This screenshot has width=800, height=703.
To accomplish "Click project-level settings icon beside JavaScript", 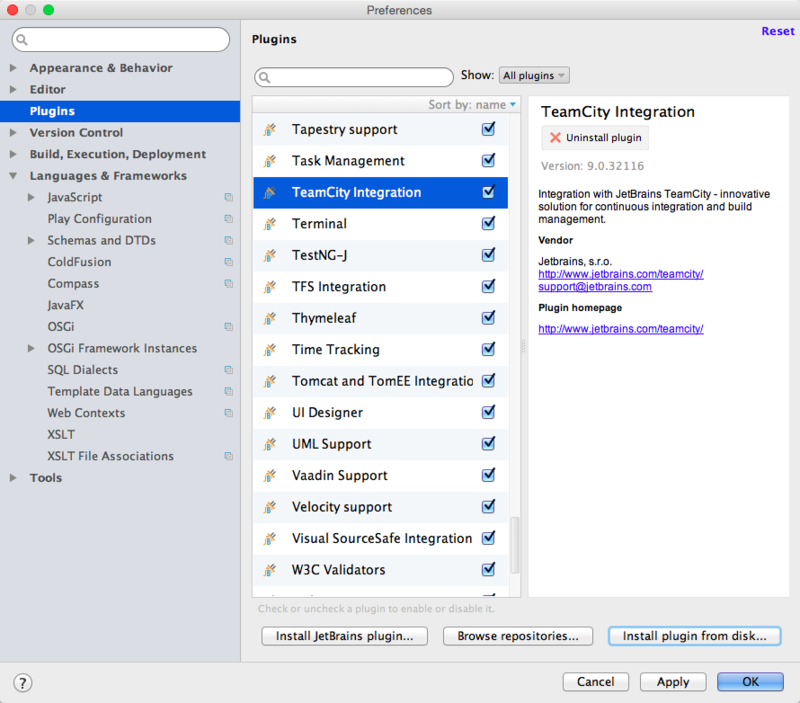I will pyautogui.click(x=229, y=197).
